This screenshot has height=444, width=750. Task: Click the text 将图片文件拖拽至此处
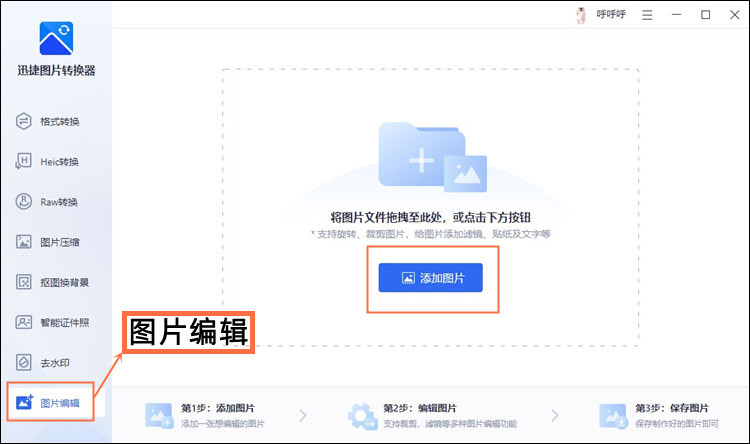[x=386, y=218]
